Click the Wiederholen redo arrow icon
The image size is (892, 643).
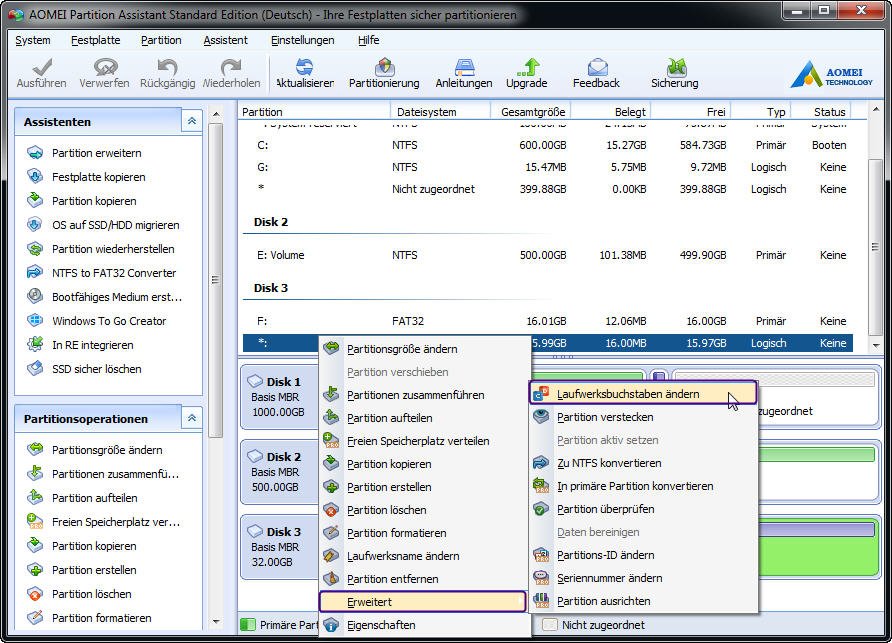231,67
